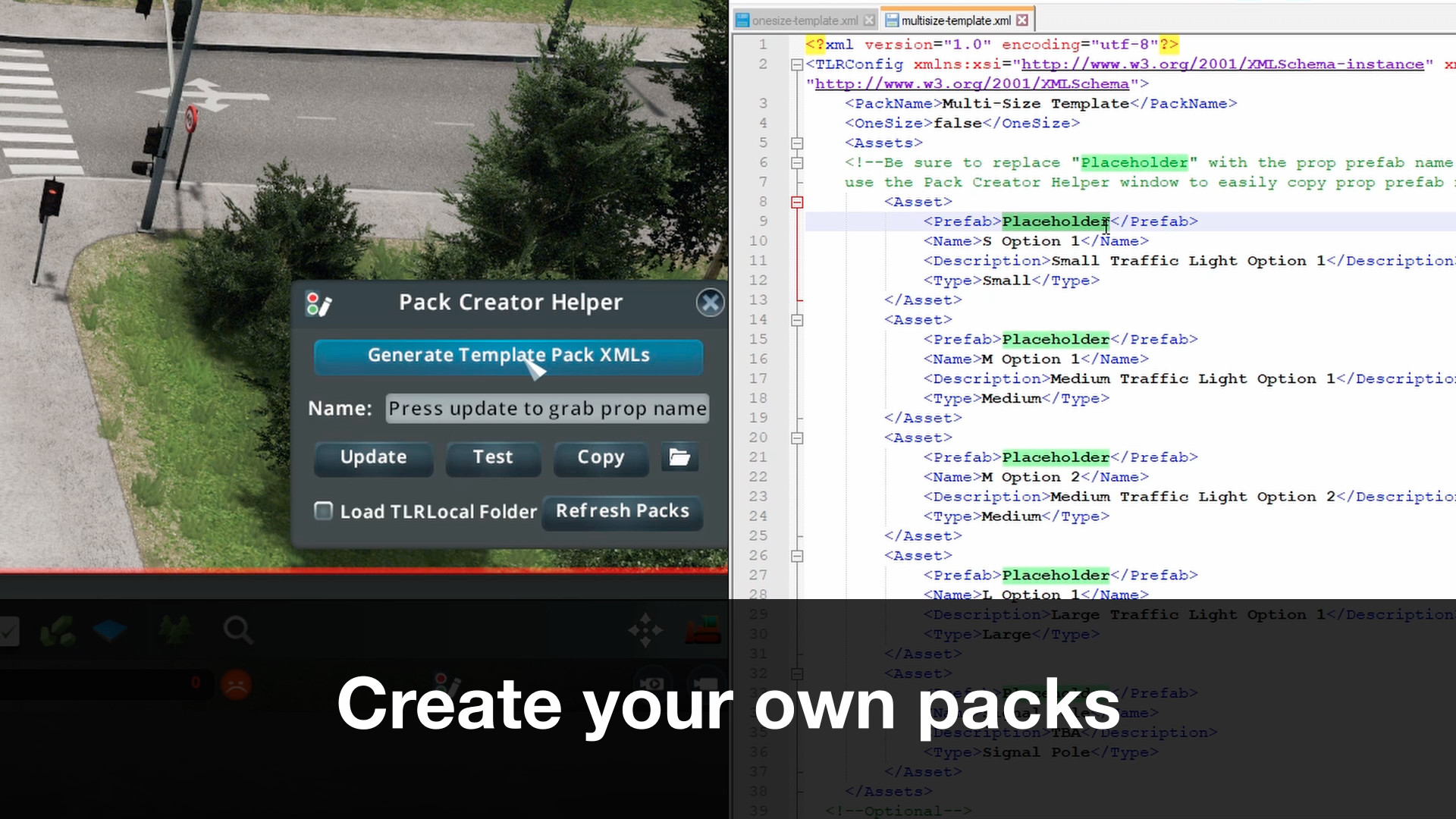This screenshot has width=1456, height=819.
Task: Enable Load TLRLocal Folder checkbox
Action: [x=324, y=511]
